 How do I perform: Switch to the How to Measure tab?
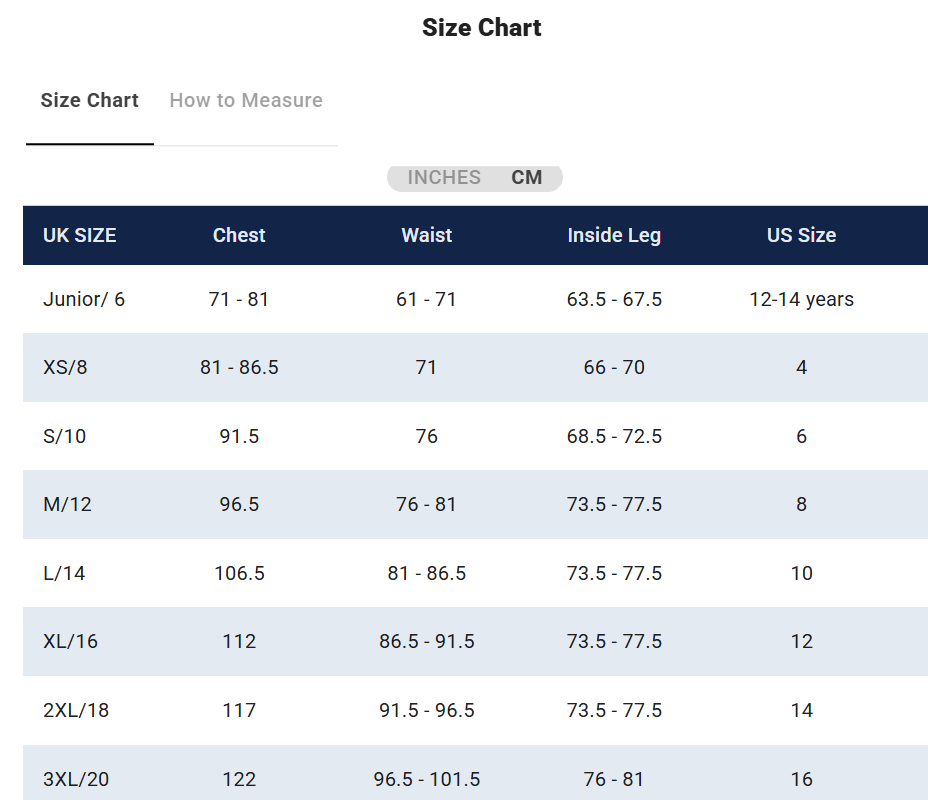pos(246,101)
